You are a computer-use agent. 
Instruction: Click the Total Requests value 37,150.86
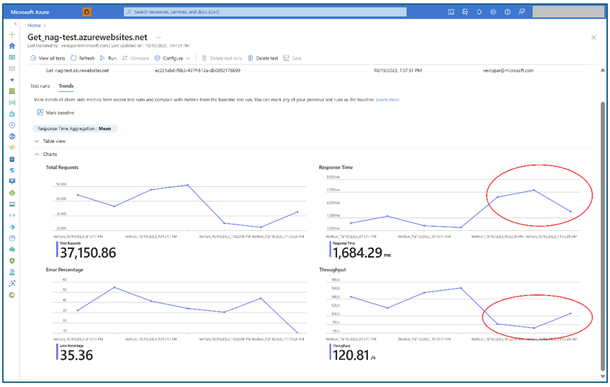(88, 253)
